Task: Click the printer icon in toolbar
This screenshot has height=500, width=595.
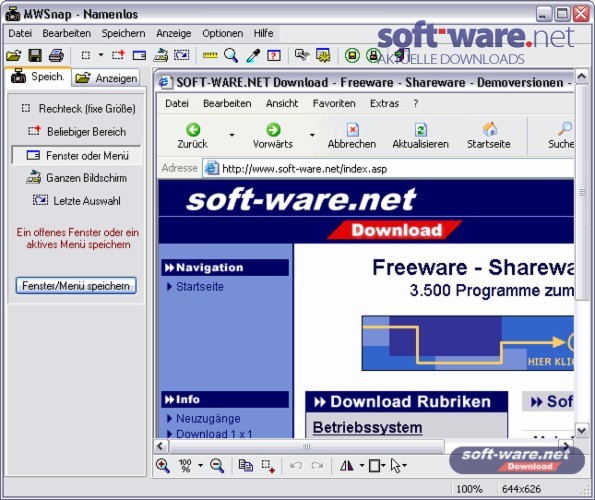Action: click(56, 56)
